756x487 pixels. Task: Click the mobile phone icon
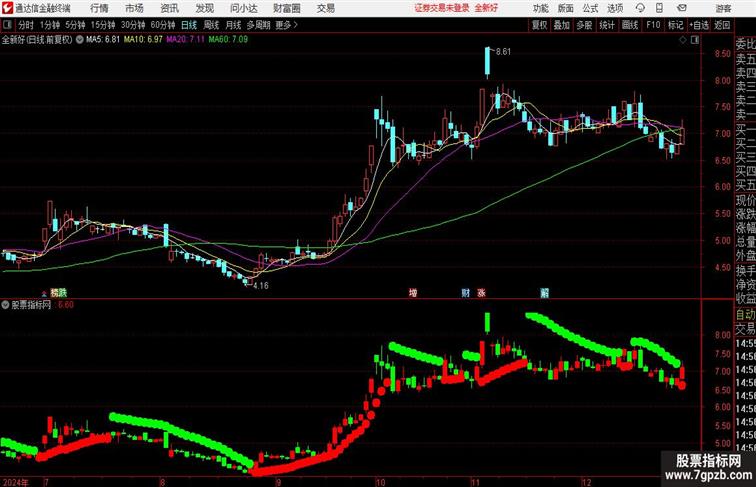660,8
